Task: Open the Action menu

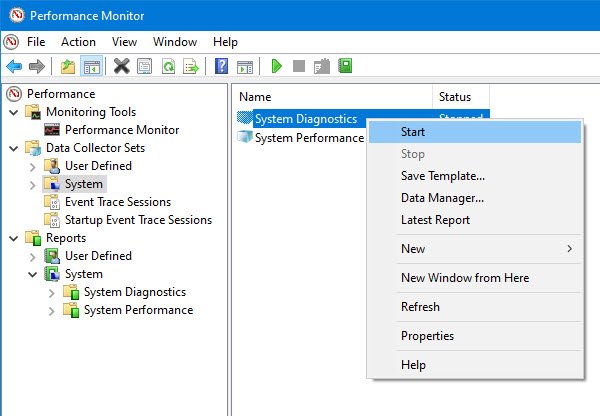Action: click(78, 42)
